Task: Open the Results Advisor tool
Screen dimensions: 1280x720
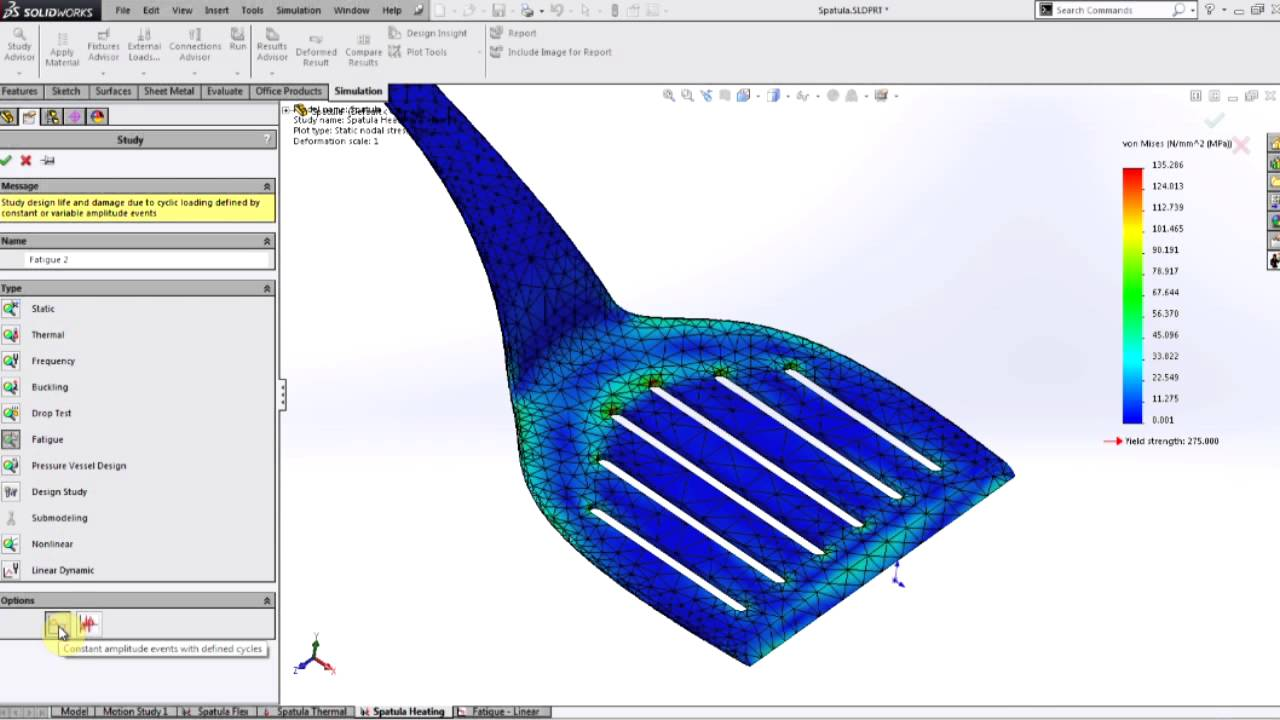Action: 272,45
